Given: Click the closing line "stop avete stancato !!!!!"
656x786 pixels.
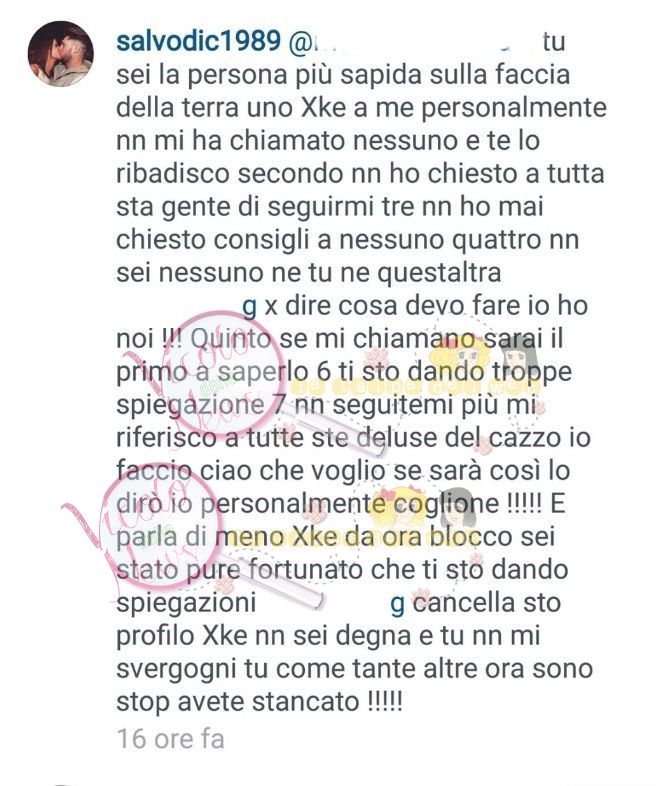Looking at the screenshot, I should 260,701.
